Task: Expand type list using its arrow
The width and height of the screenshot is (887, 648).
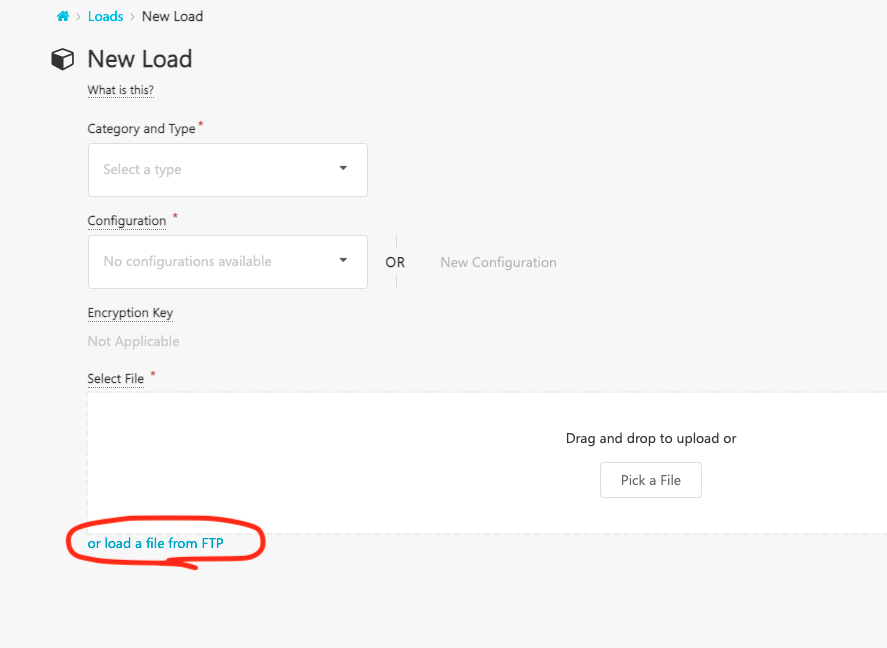Action: point(343,168)
